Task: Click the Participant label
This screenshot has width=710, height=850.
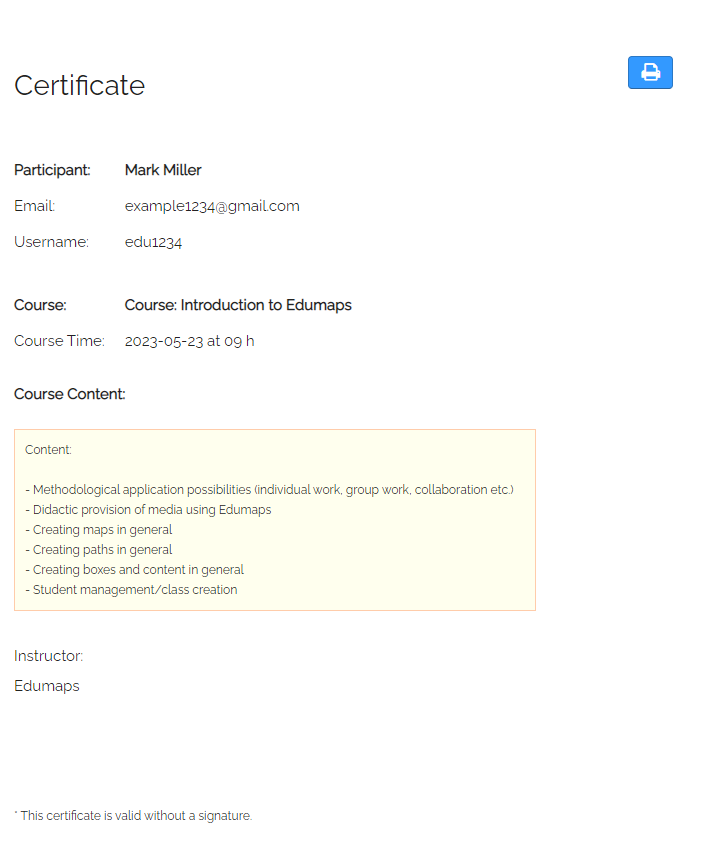Action: [x=52, y=170]
